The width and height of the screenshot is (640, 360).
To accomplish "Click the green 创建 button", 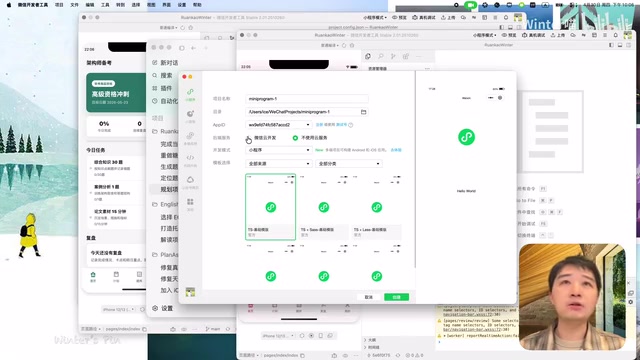I will (x=396, y=297).
